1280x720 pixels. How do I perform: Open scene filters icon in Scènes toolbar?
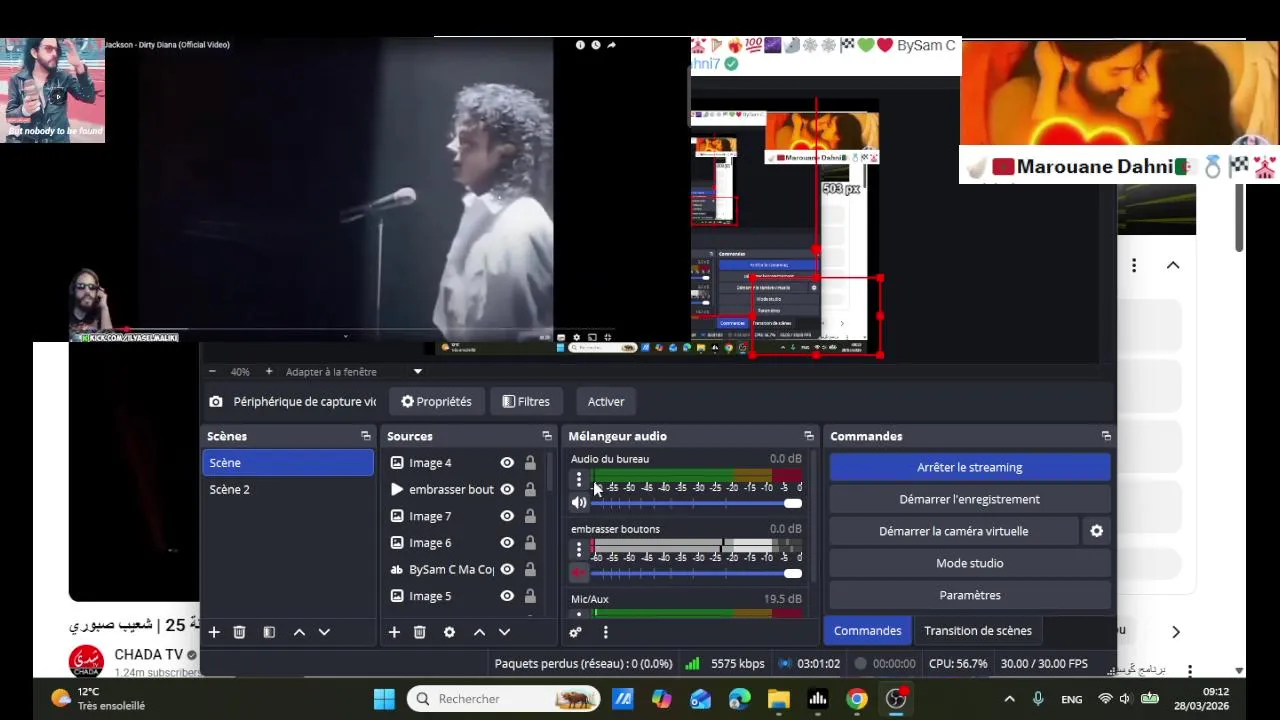coord(269,632)
